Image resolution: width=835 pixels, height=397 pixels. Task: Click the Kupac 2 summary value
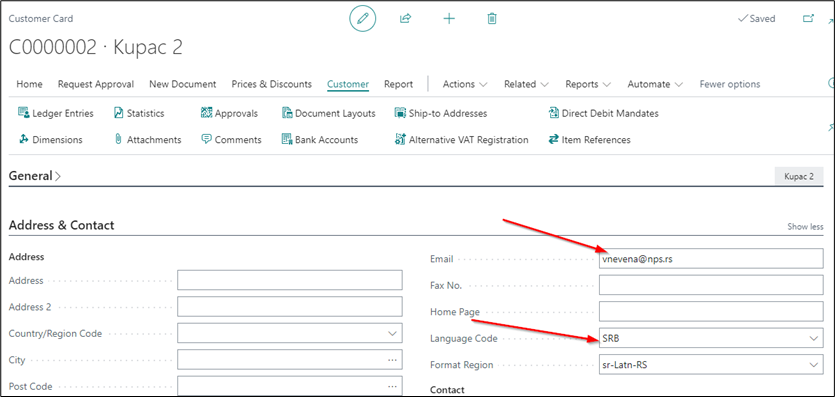[x=799, y=176]
